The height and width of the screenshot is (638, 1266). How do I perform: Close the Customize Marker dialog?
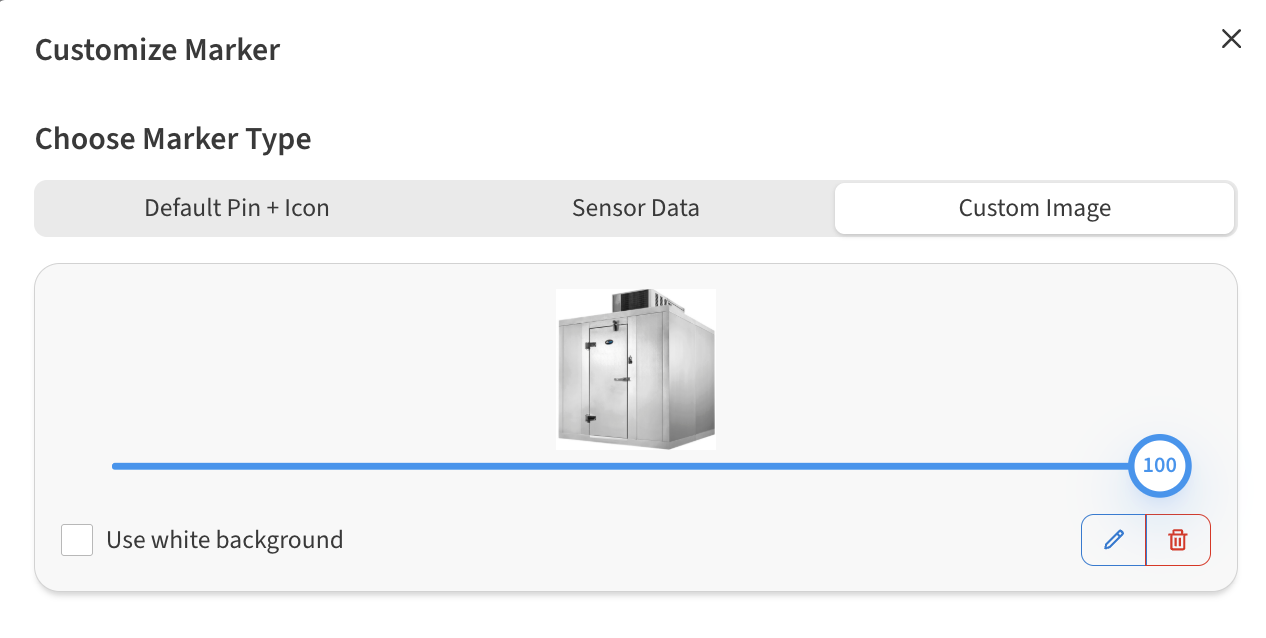(1231, 39)
